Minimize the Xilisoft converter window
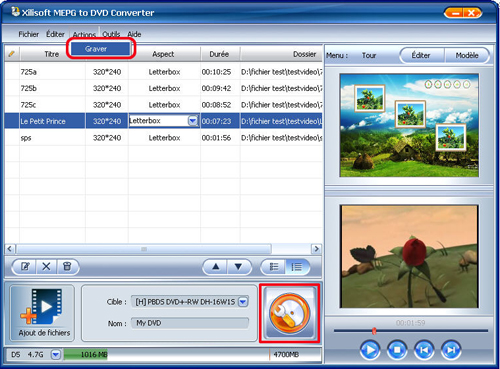 click(456, 13)
